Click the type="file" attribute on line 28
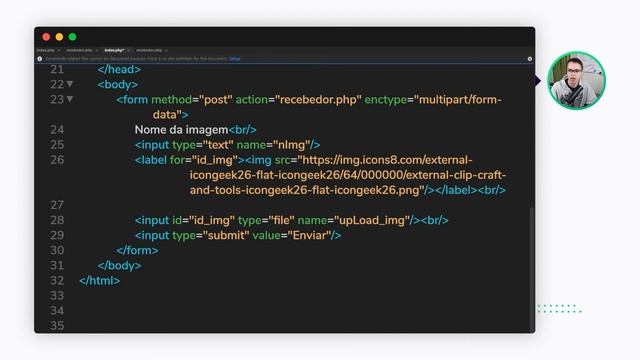Image resolution: width=640 pixels, height=360 pixels. tap(266, 220)
